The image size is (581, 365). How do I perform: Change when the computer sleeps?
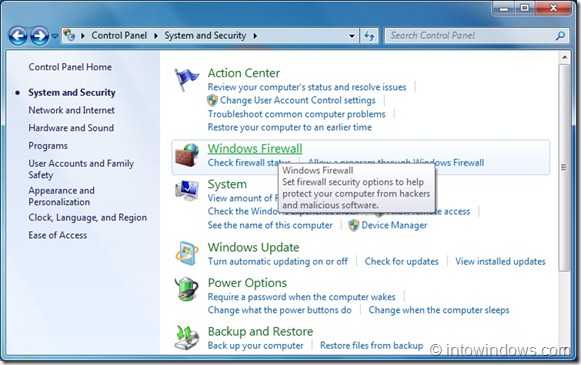click(439, 310)
